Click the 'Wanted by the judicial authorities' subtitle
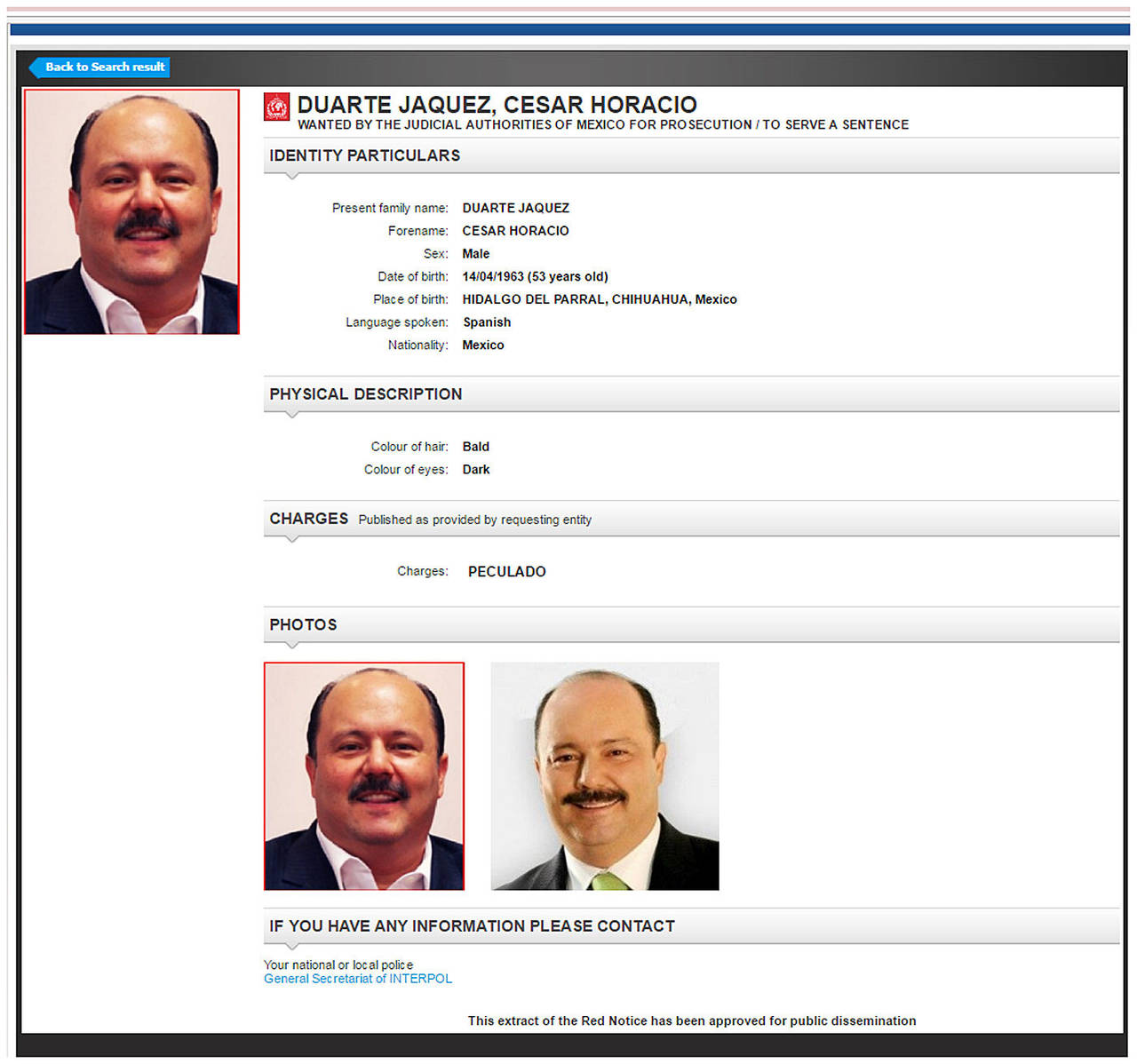Image resolution: width=1137 pixels, height=1064 pixels. click(602, 125)
